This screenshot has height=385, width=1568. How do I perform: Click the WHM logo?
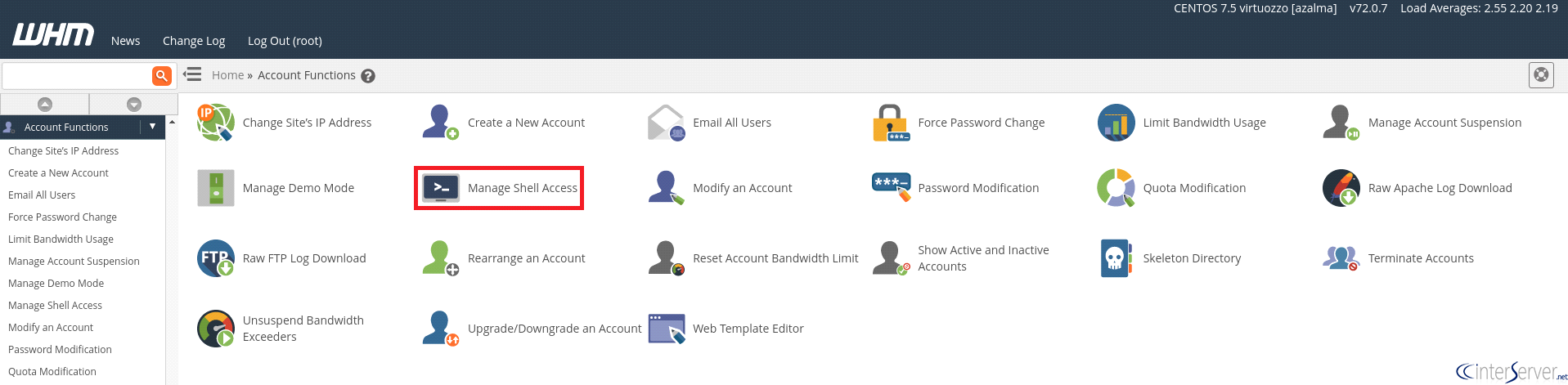tap(53, 35)
